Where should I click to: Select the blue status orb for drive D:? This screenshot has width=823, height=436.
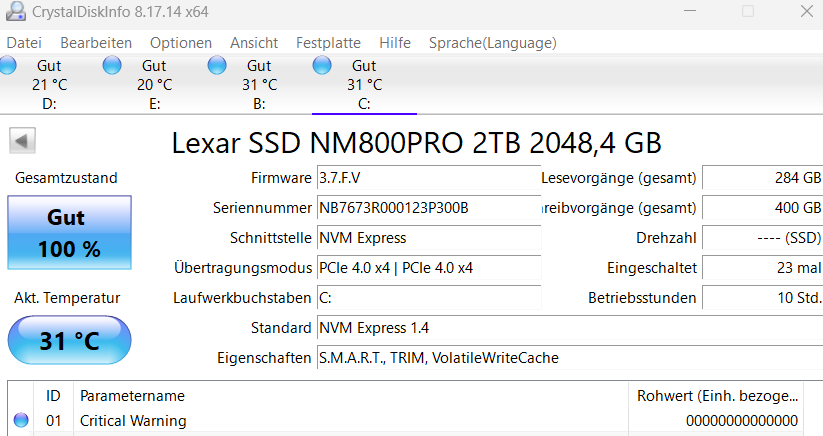[x=7, y=66]
